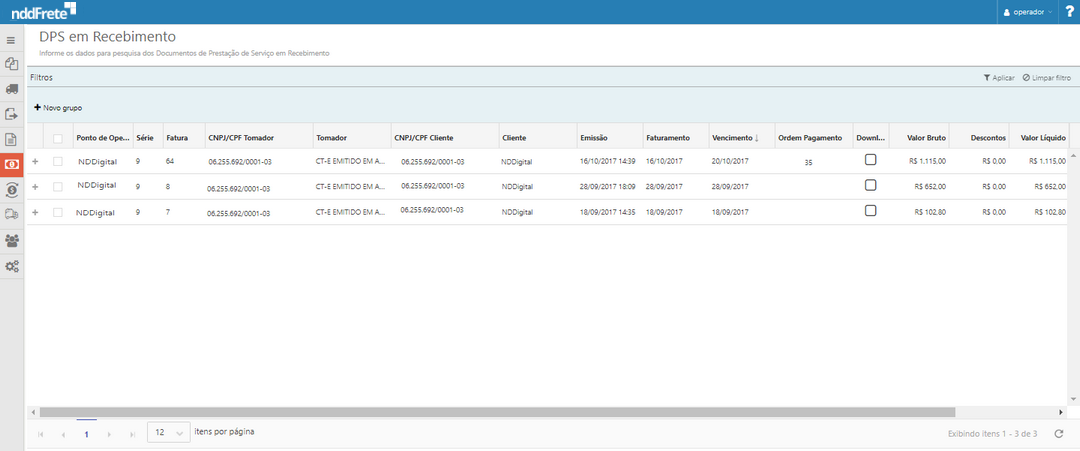Click Novo grupo to add filter group
This screenshot has height=451, width=1080.
click(x=58, y=107)
